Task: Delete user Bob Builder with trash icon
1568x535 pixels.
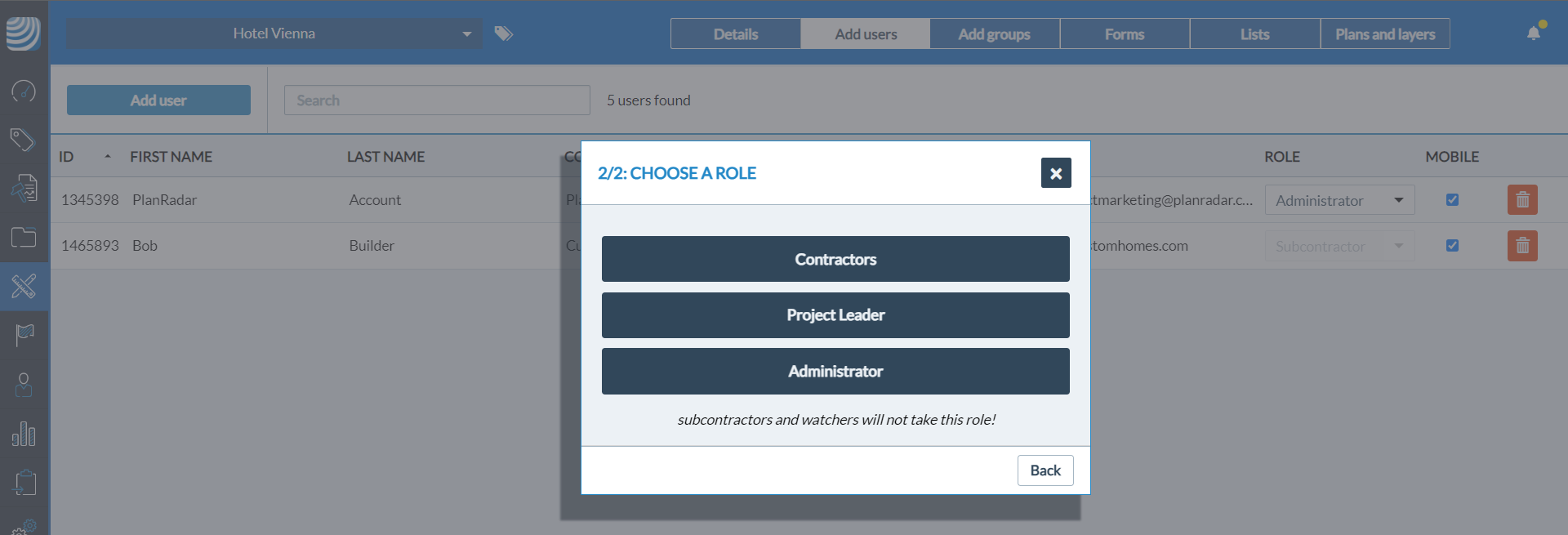Action: coord(1522,246)
